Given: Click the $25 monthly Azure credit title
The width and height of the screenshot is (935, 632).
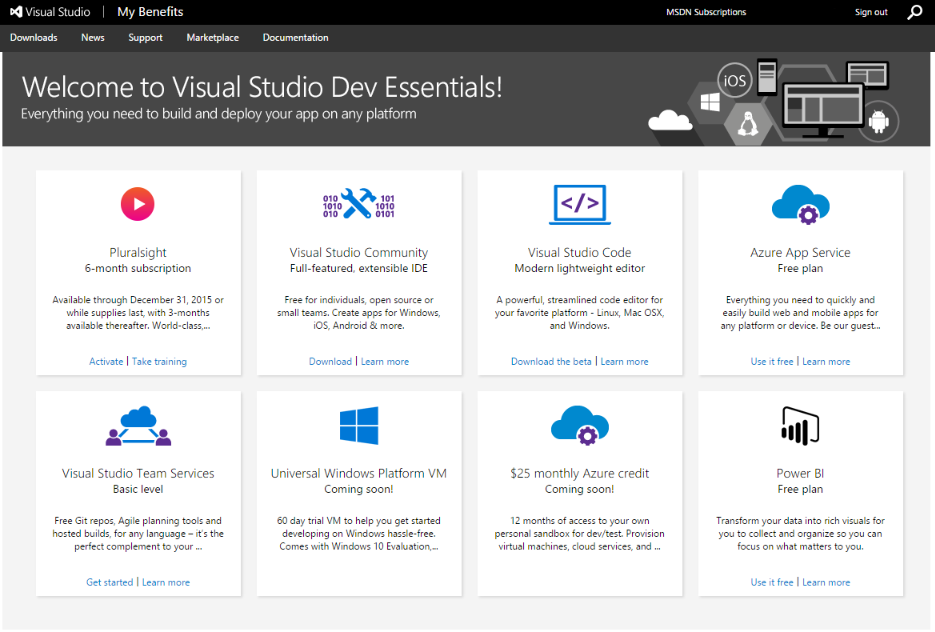Looking at the screenshot, I should point(580,473).
